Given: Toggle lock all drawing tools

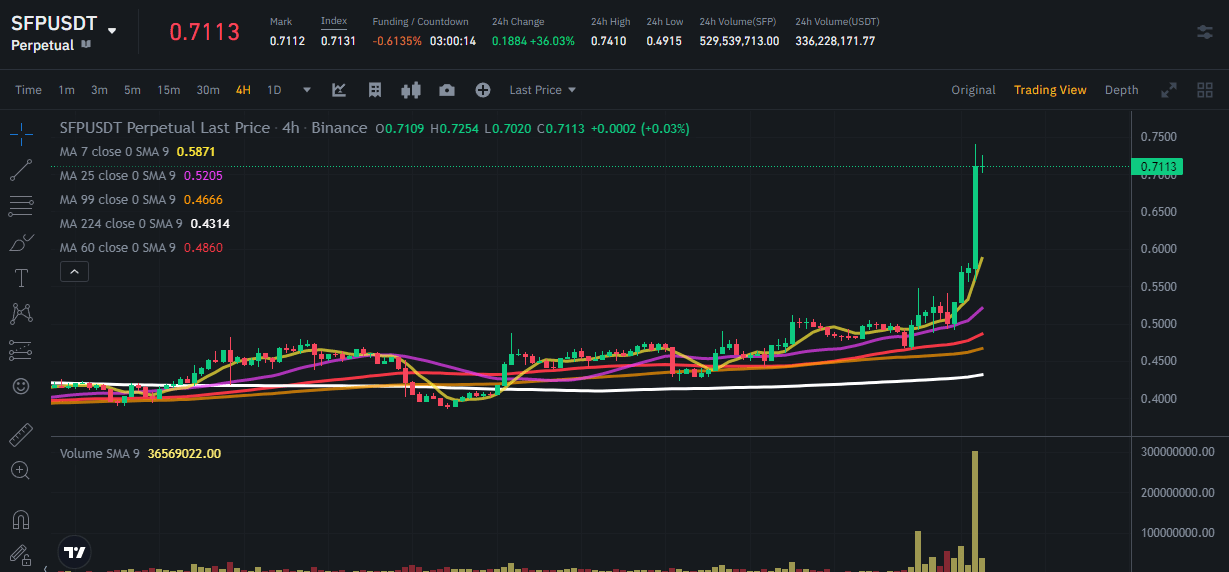Looking at the screenshot, I should 19,553.
